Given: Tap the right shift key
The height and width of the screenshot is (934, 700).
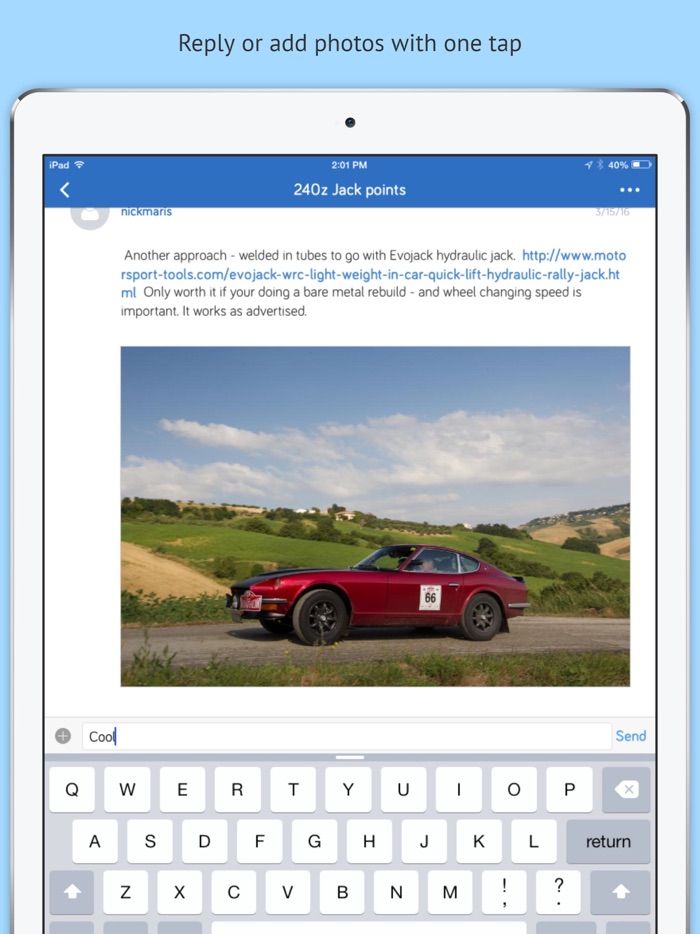Looking at the screenshot, I should click(x=621, y=892).
